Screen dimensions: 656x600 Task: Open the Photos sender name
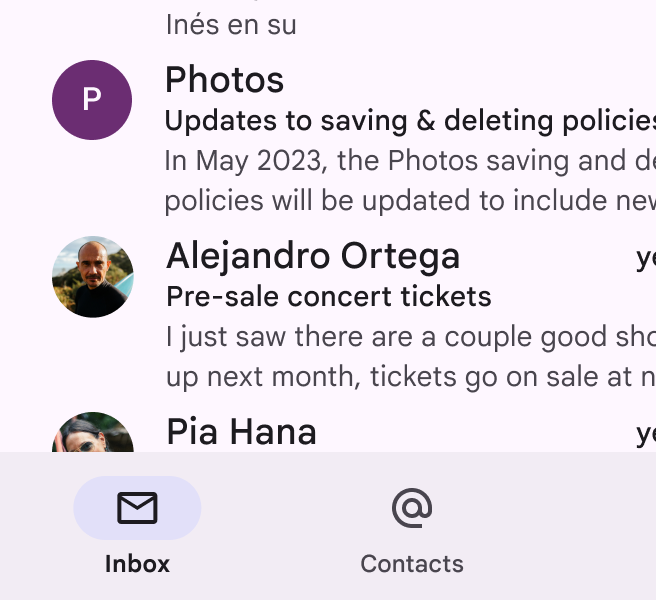pyautogui.click(x=224, y=80)
